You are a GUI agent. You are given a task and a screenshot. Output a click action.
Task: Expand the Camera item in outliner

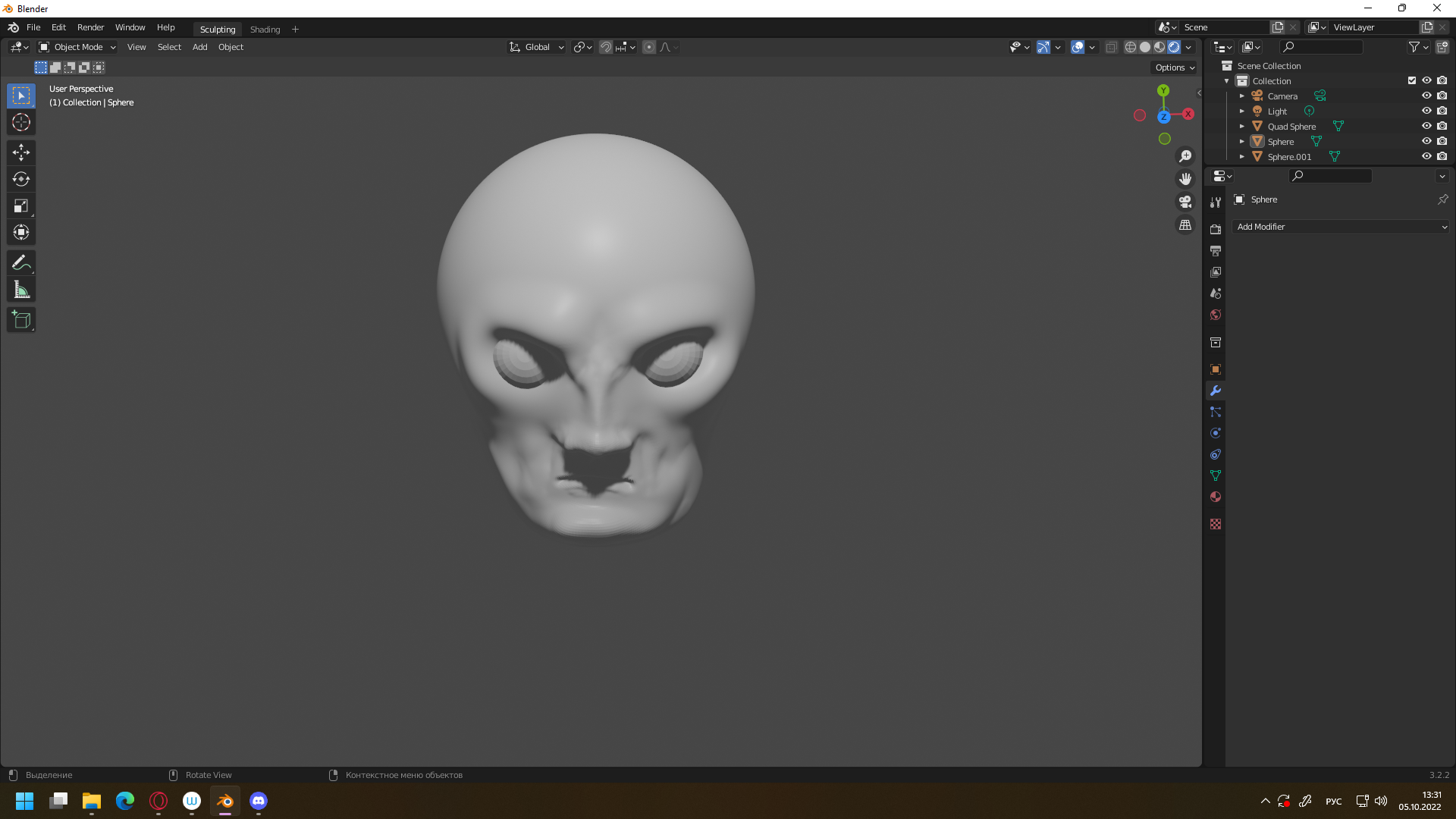(x=1242, y=96)
